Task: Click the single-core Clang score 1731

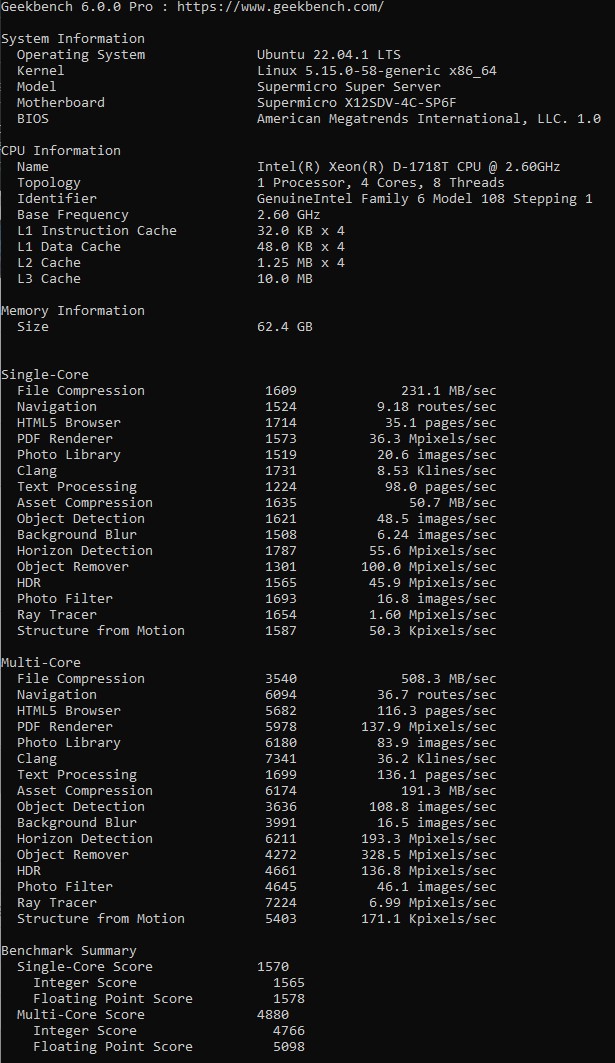Action: coord(281,471)
